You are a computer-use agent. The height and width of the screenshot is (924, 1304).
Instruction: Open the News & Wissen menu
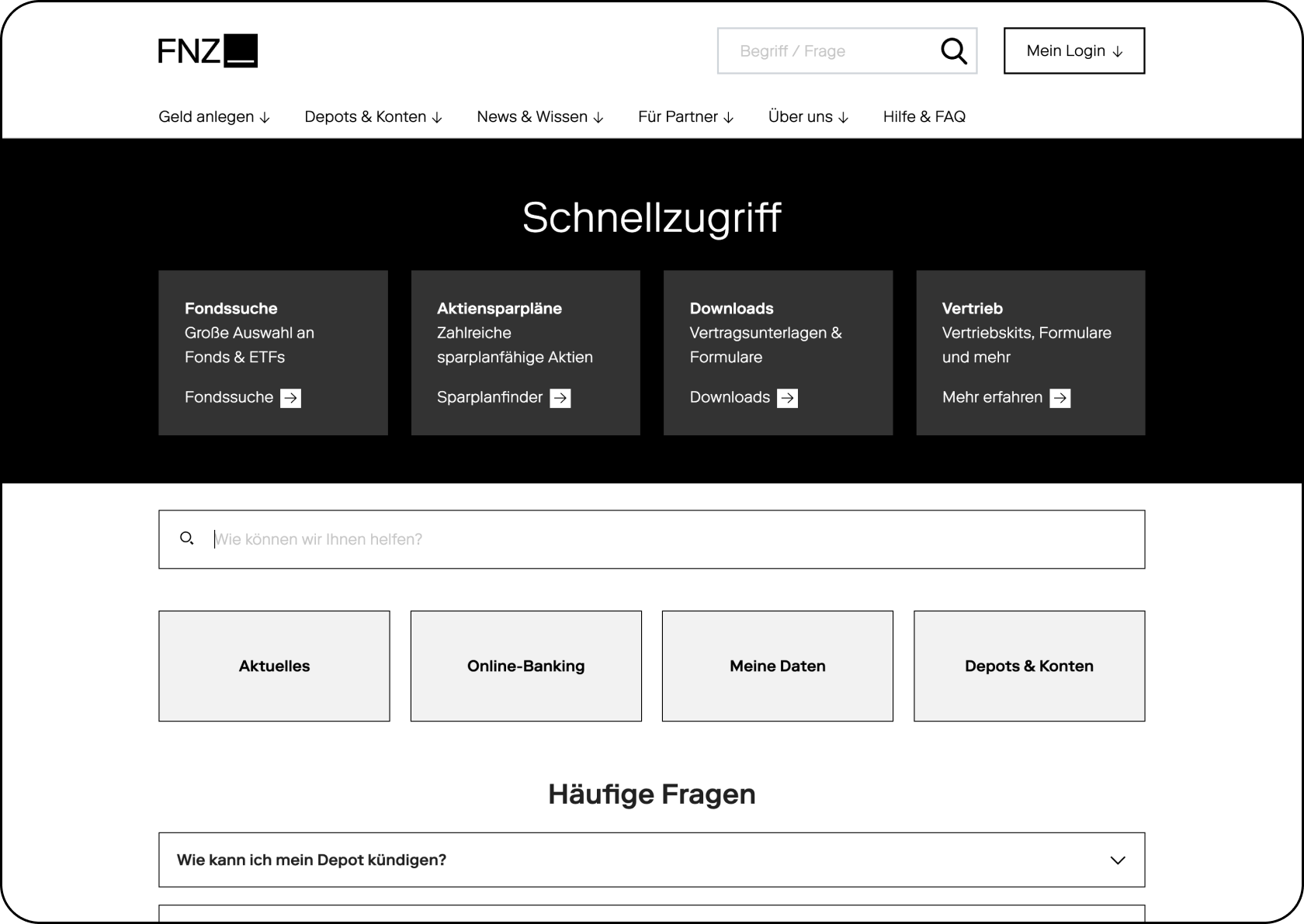click(x=539, y=116)
